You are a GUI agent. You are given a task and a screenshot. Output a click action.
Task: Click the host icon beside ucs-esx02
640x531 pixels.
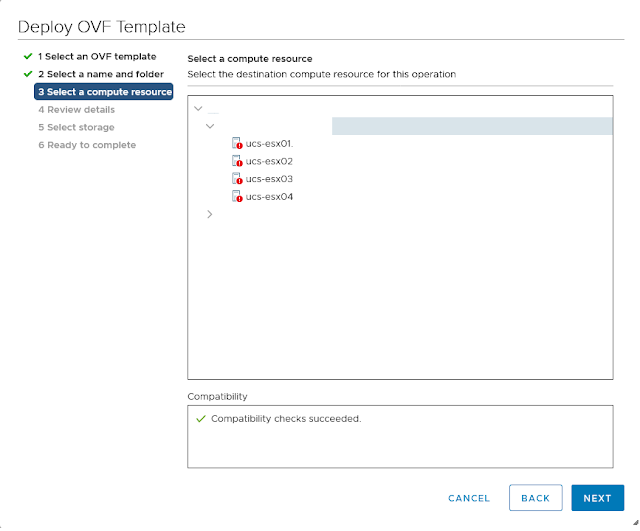point(237,161)
